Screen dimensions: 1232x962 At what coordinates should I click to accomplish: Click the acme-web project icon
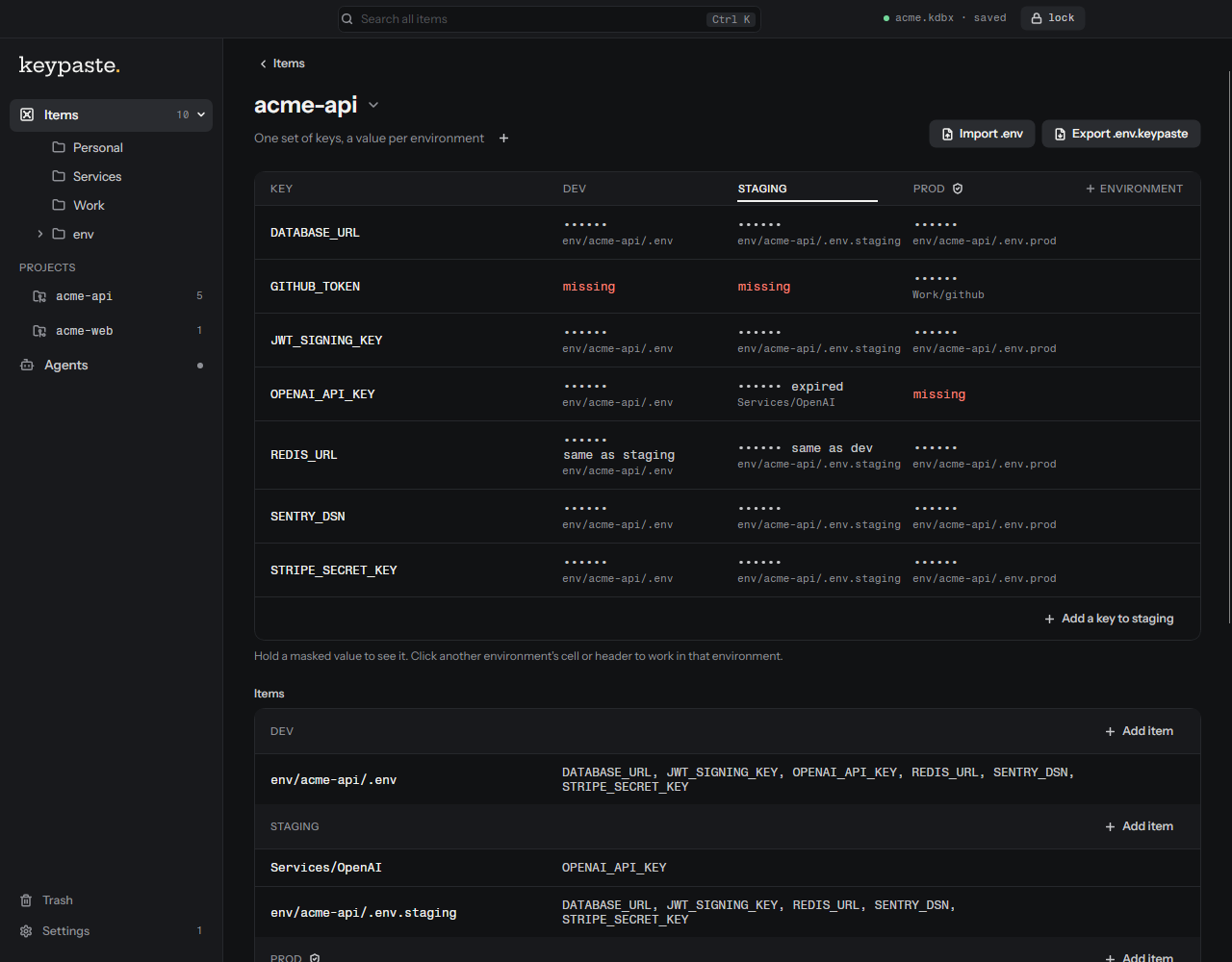point(39,331)
